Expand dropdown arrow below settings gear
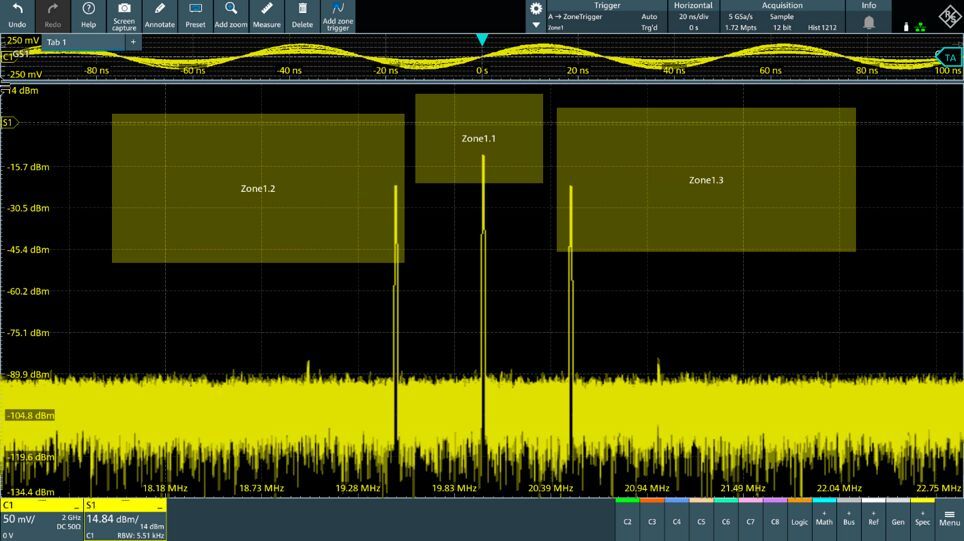 tap(536, 25)
